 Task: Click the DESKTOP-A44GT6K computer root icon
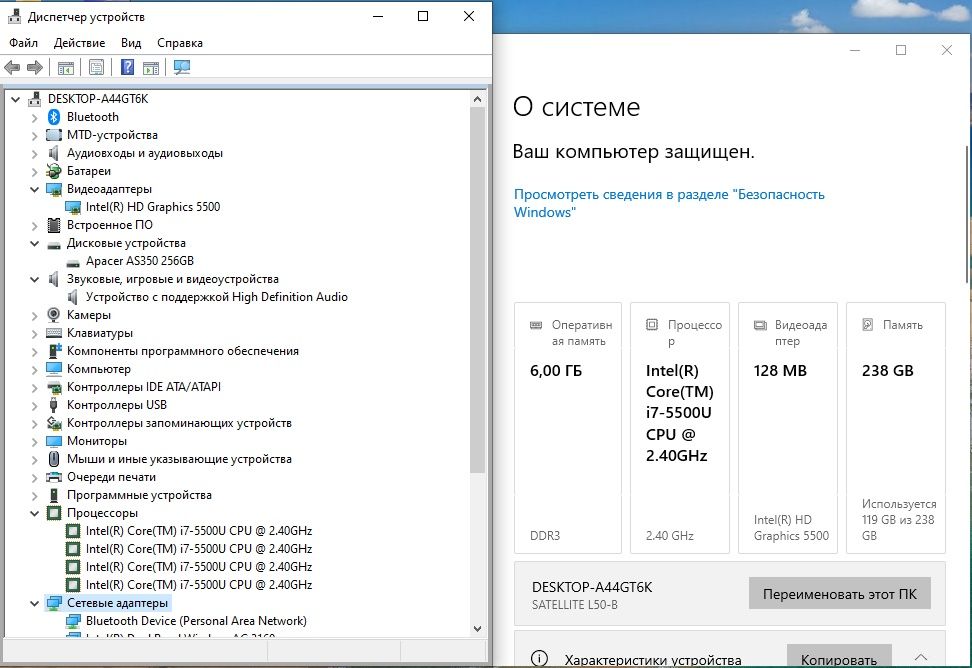(x=35, y=99)
